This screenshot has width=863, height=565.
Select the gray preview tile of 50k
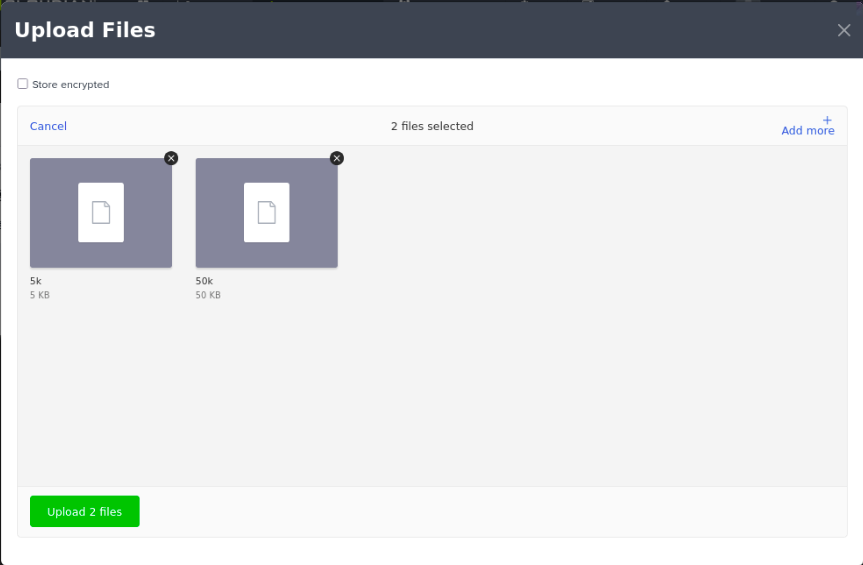coord(266,213)
